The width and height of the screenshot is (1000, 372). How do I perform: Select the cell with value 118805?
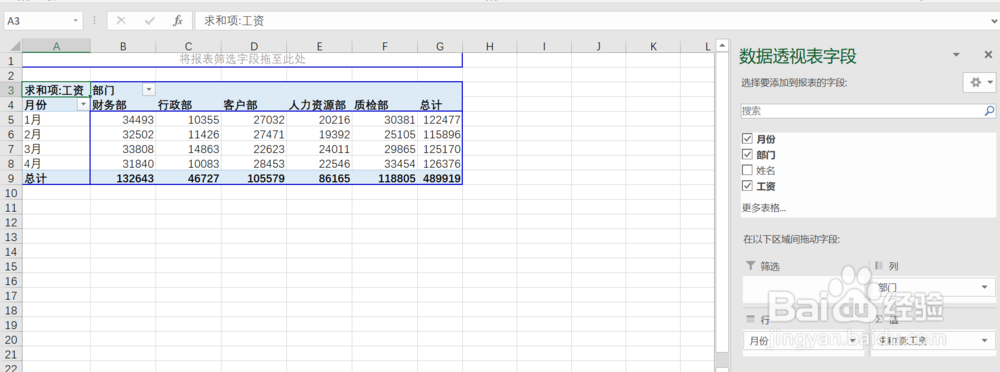click(385, 179)
